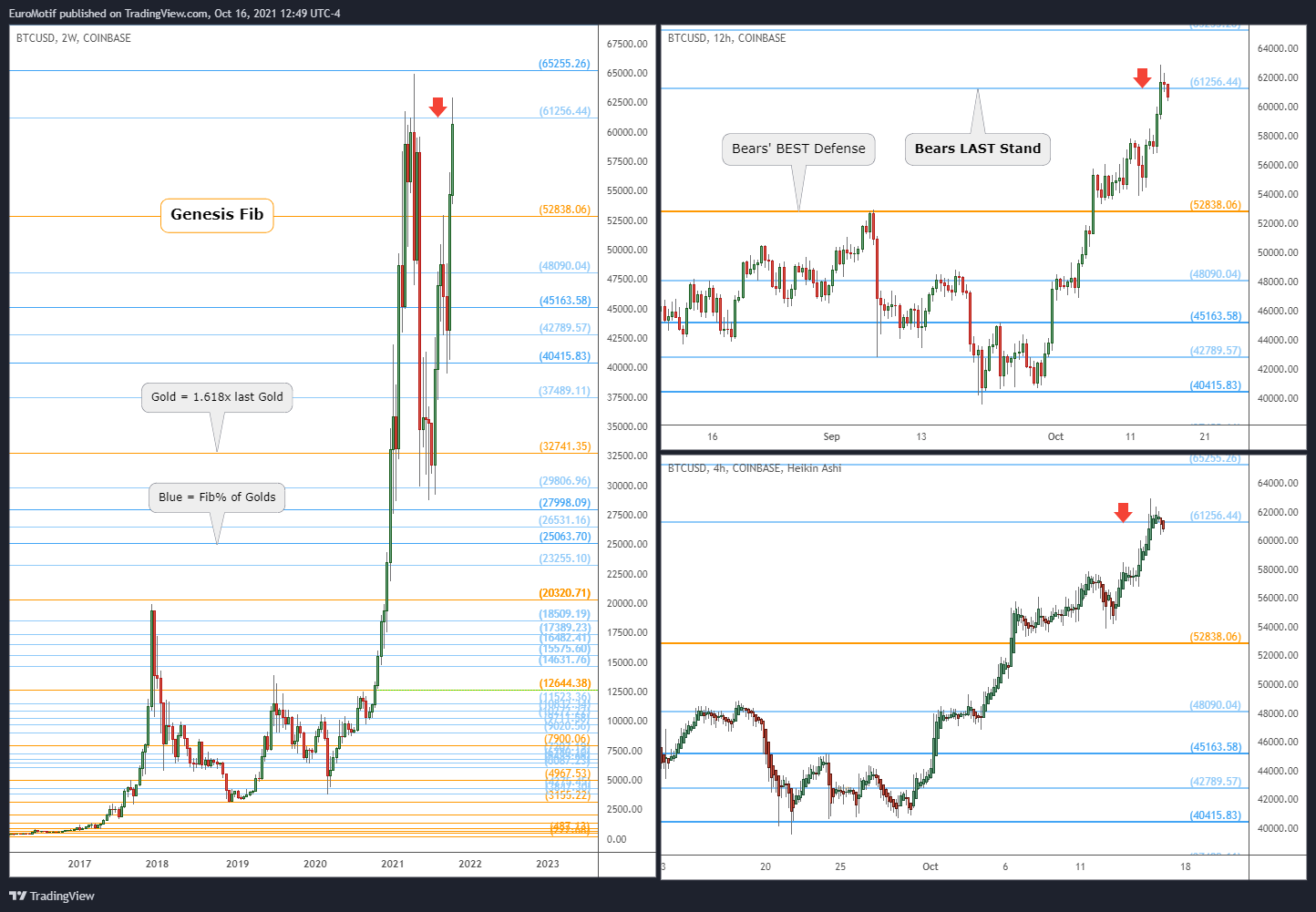Select the (40415.83) level on 4h chart
The height and width of the screenshot is (912, 1316).
pos(1216,815)
